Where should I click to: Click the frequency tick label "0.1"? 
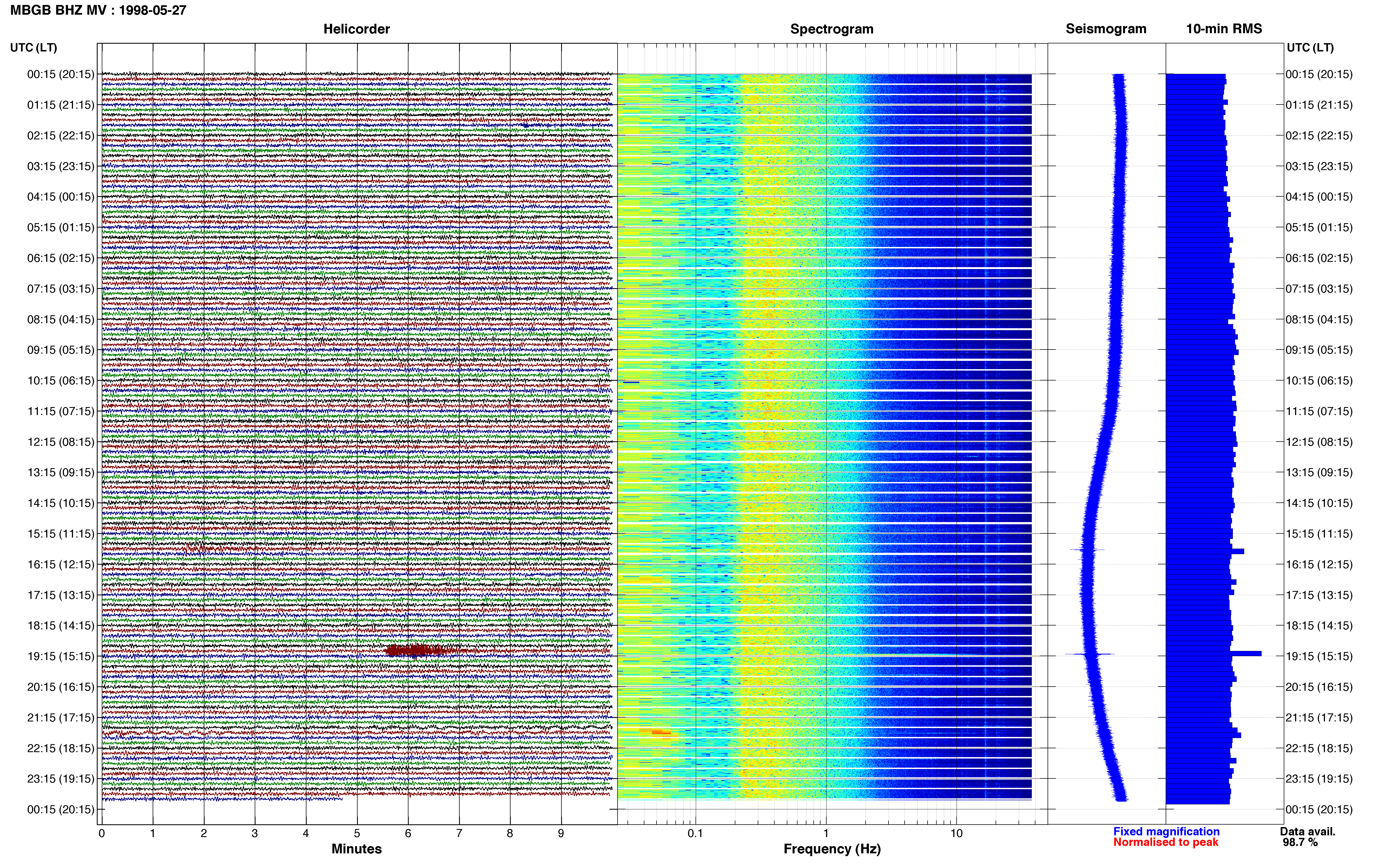(x=695, y=833)
